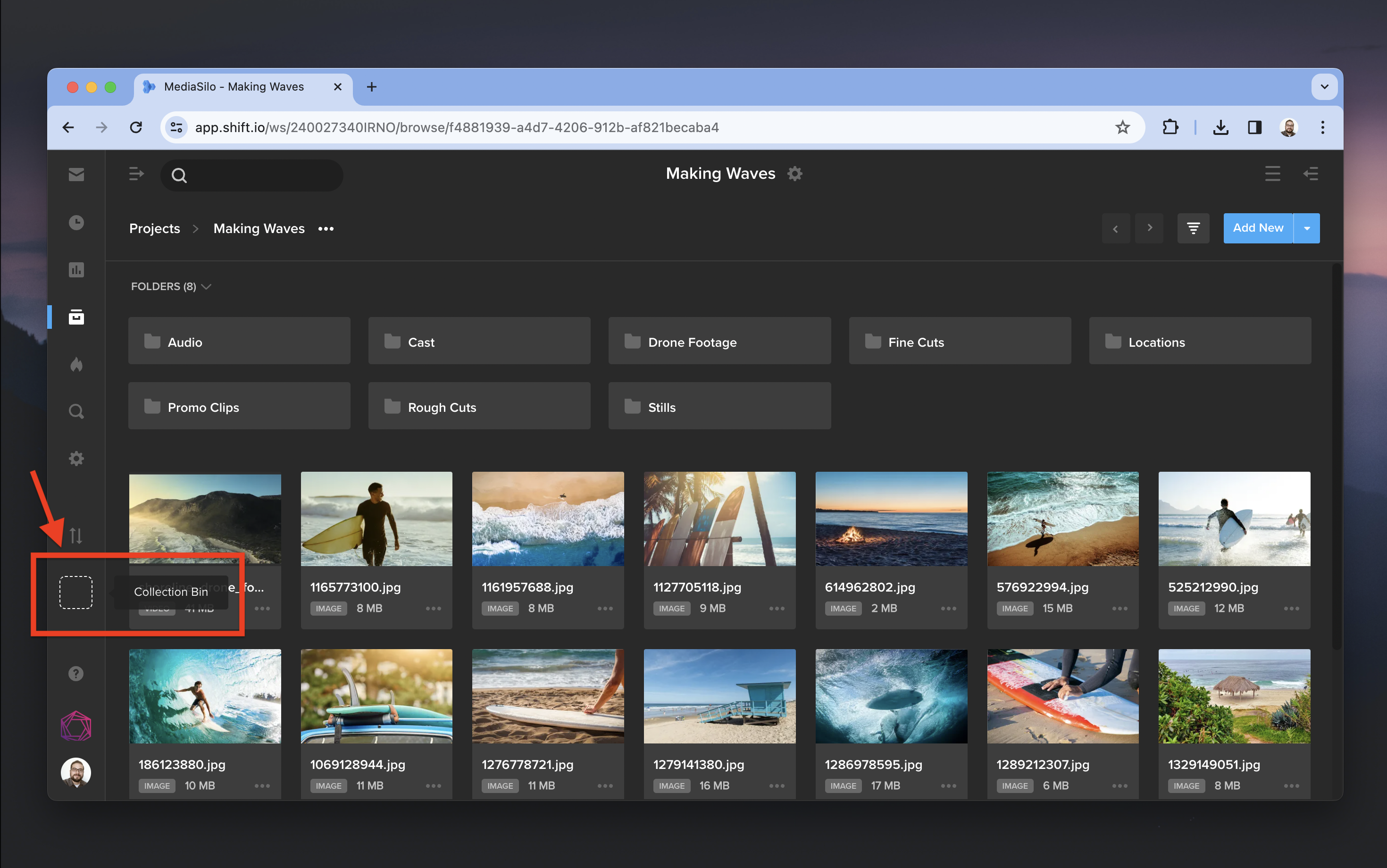1387x868 pixels.
Task: Open the Audio folder
Action: [x=239, y=341]
